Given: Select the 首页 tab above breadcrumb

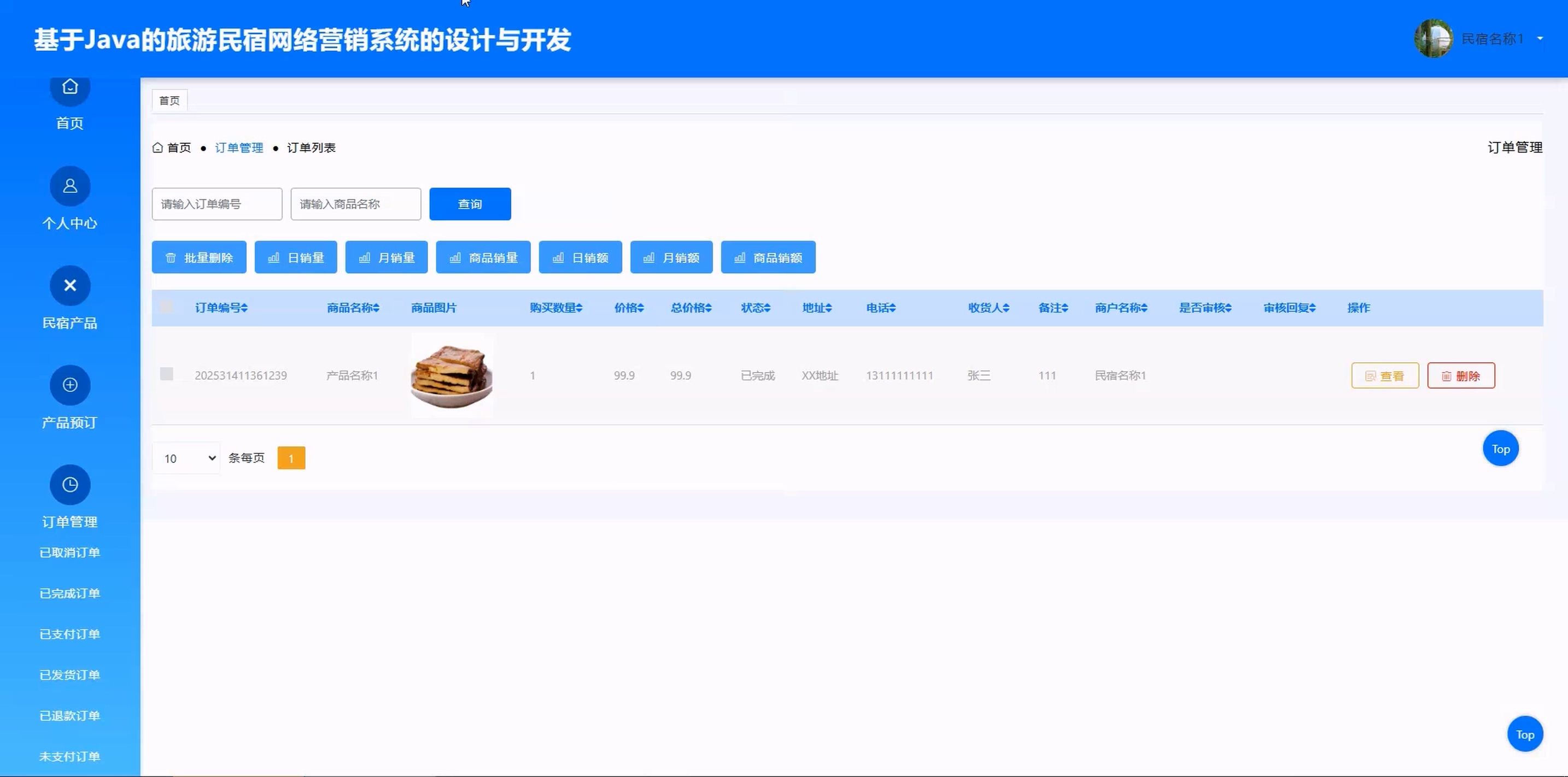Looking at the screenshot, I should [169, 101].
